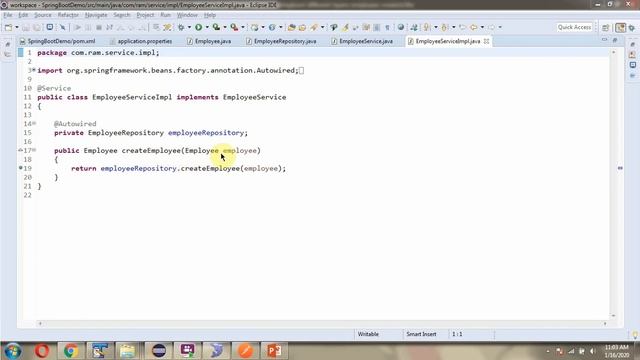
Task: Click the Smart Insert status field
Action: click(421, 334)
